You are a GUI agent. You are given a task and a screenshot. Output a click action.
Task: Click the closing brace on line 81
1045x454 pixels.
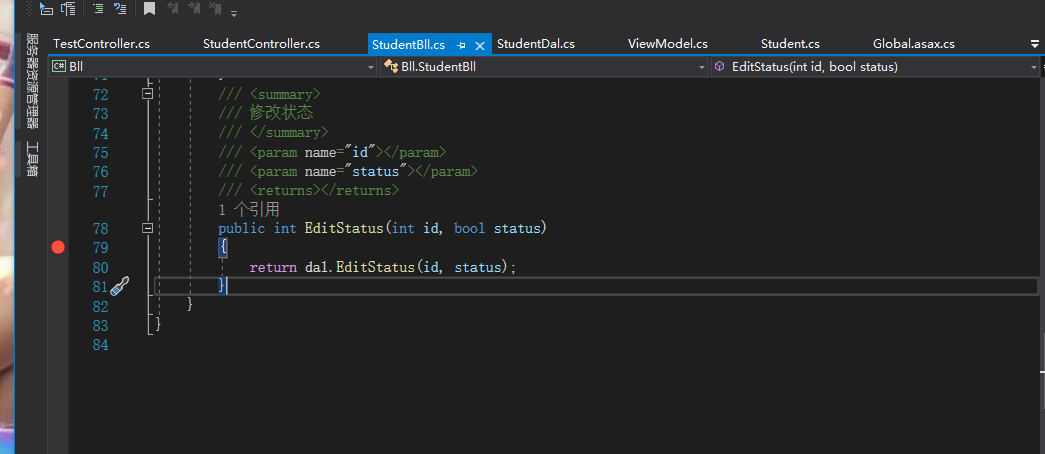pos(223,286)
